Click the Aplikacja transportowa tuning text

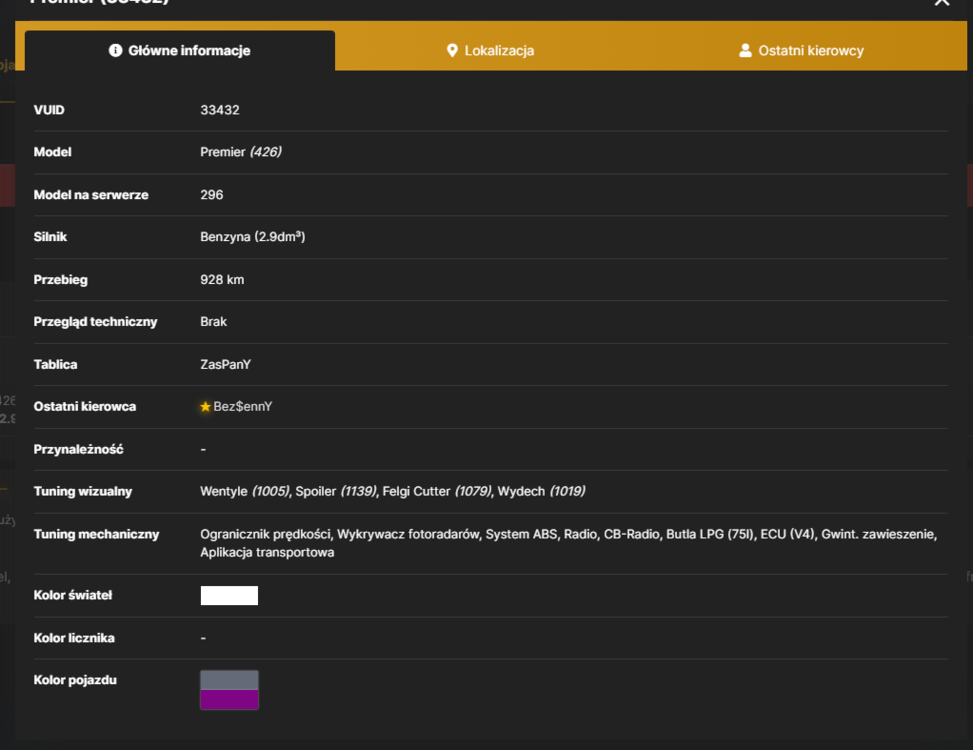point(267,552)
